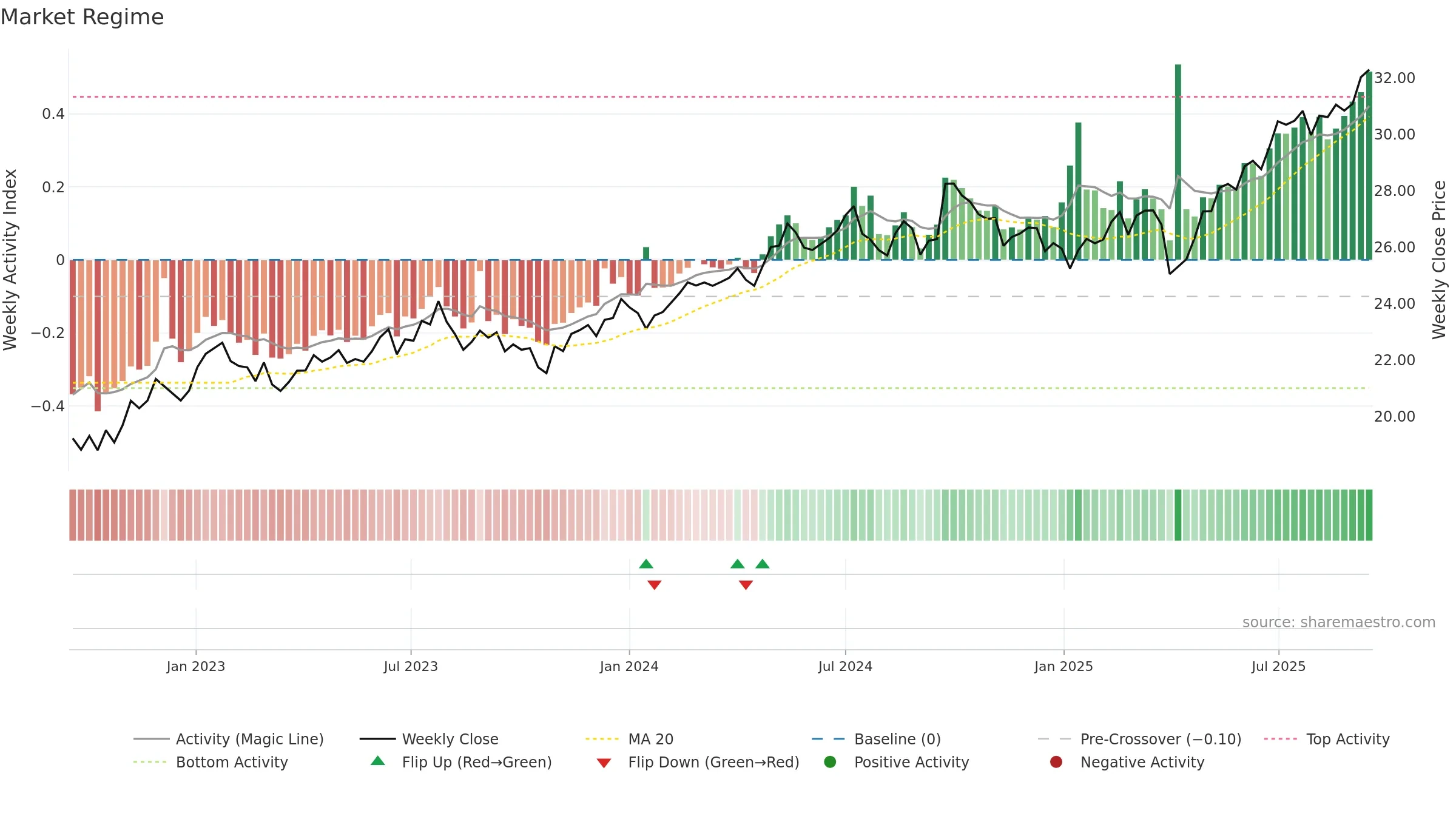Toggle the Flip Down (Green→Red) legend entry
The image size is (1456, 819).
click(698, 762)
